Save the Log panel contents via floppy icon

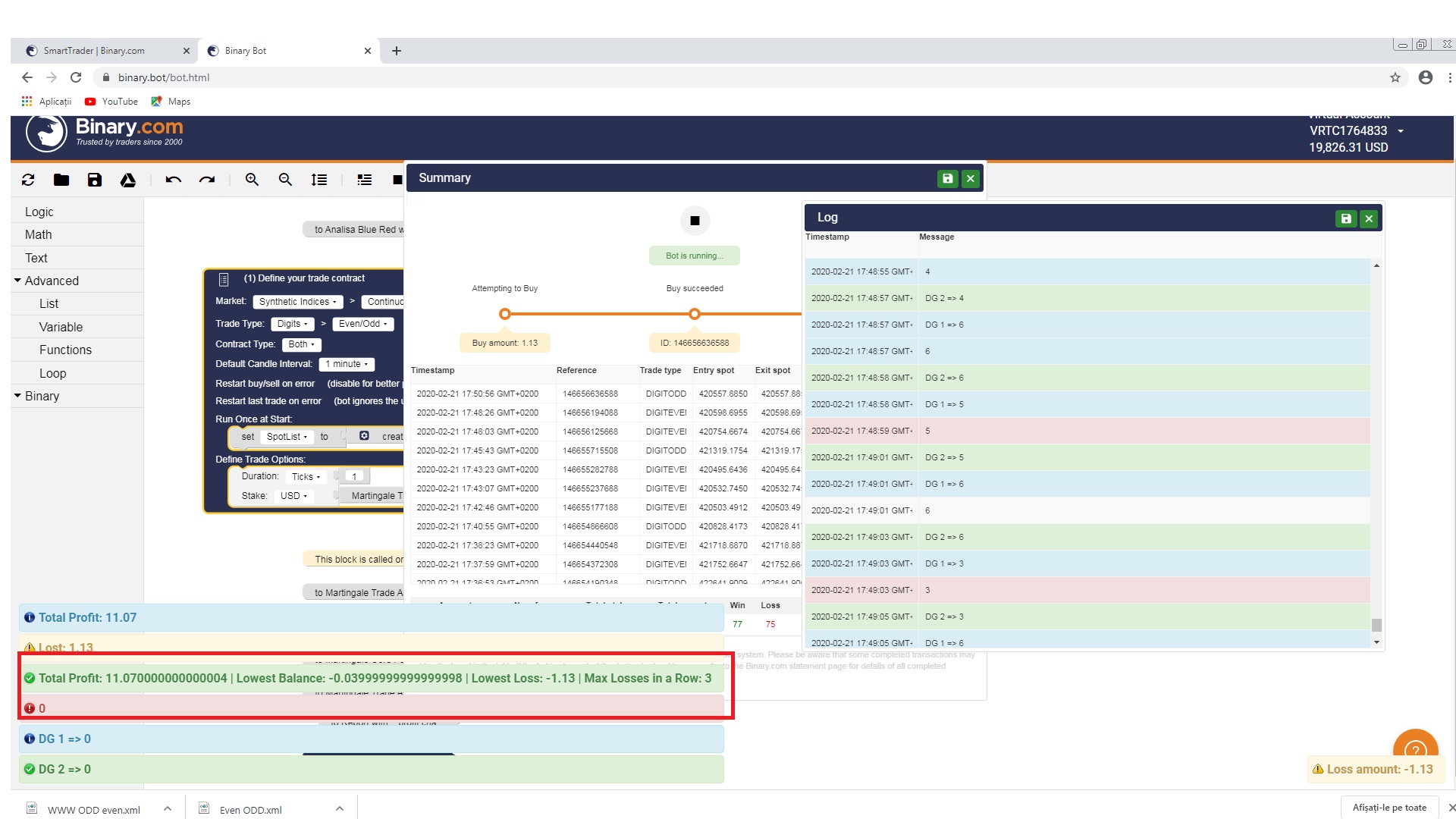[x=1346, y=218]
